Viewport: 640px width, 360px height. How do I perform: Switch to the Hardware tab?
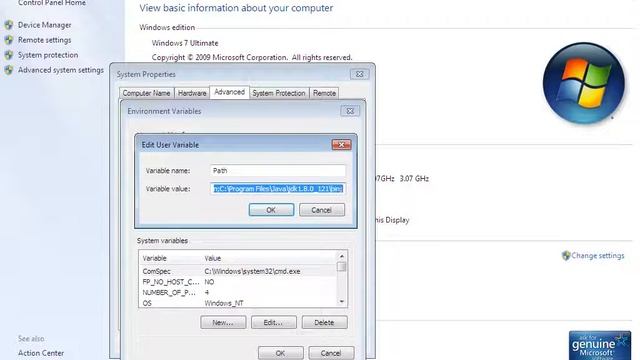click(192, 93)
